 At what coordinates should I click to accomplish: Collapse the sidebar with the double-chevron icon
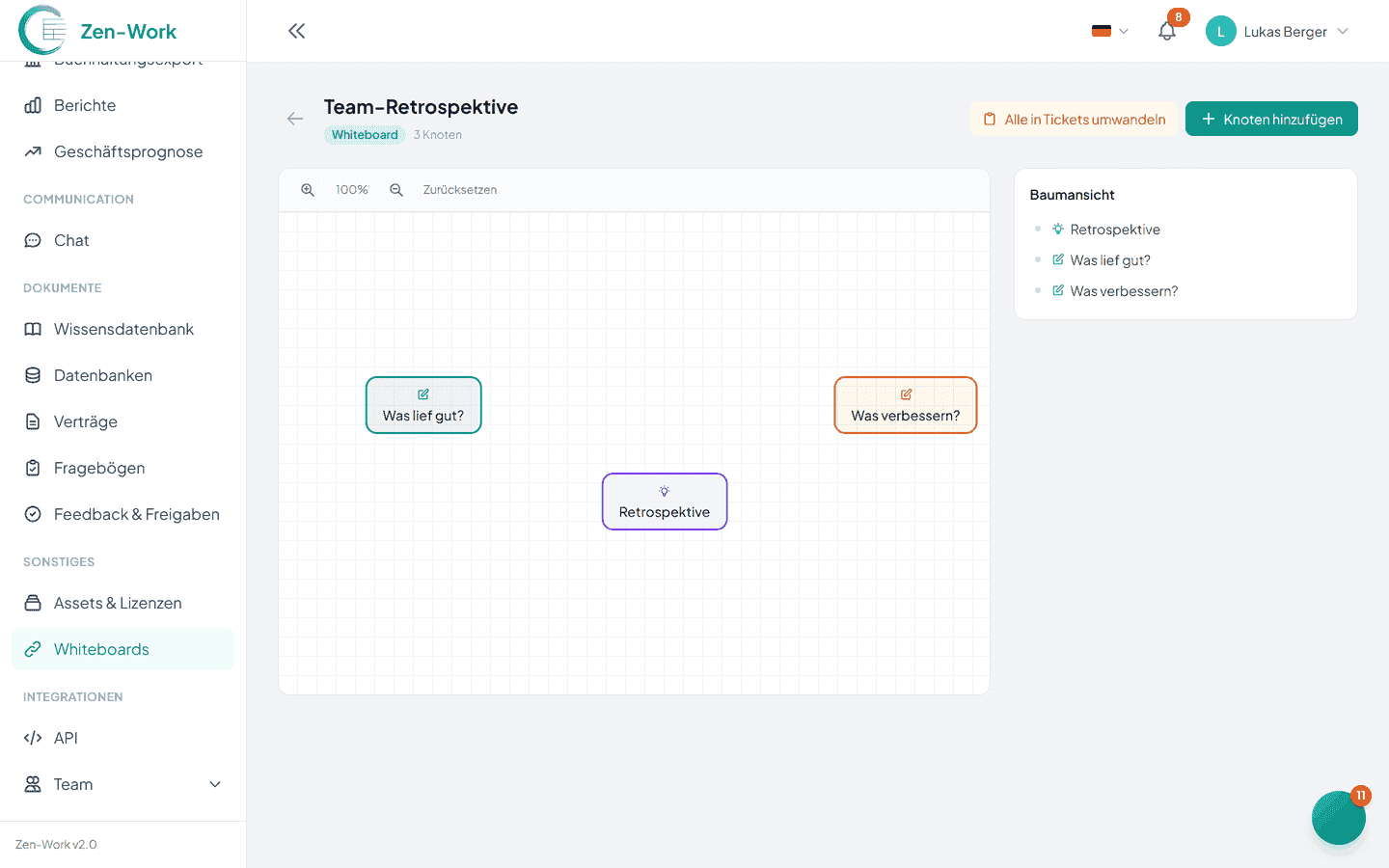pos(296,31)
